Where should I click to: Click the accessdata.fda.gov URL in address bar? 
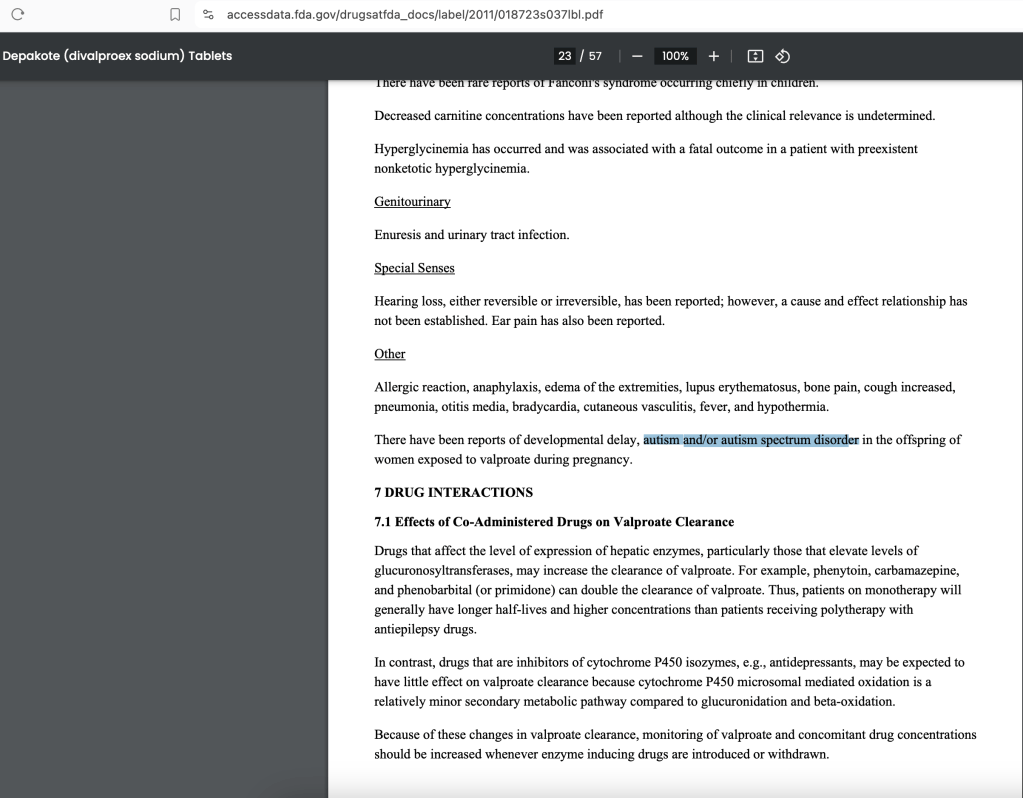click(x=414, y=15)
